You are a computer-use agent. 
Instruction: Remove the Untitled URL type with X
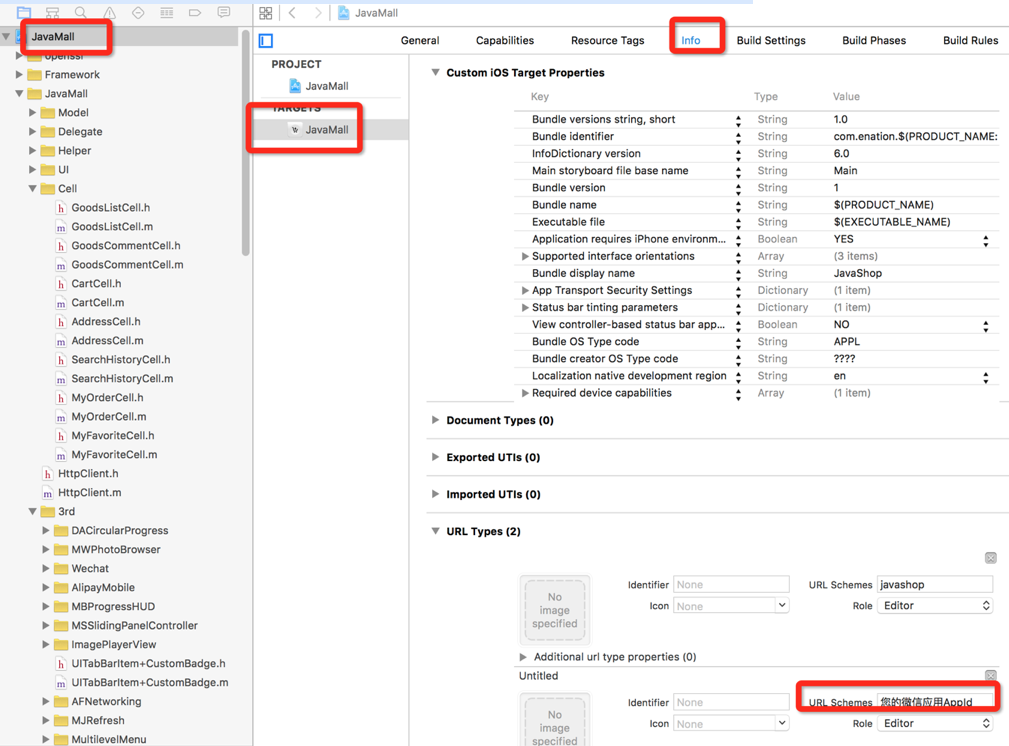click(991, 675)
